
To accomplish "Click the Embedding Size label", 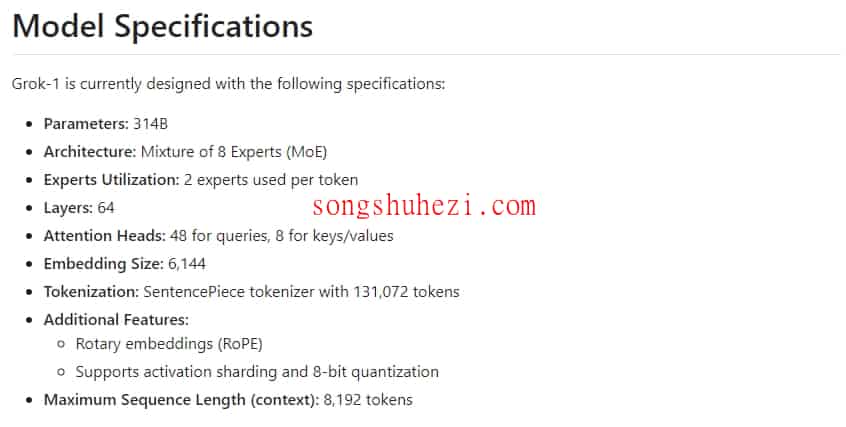I will (104, 264).
